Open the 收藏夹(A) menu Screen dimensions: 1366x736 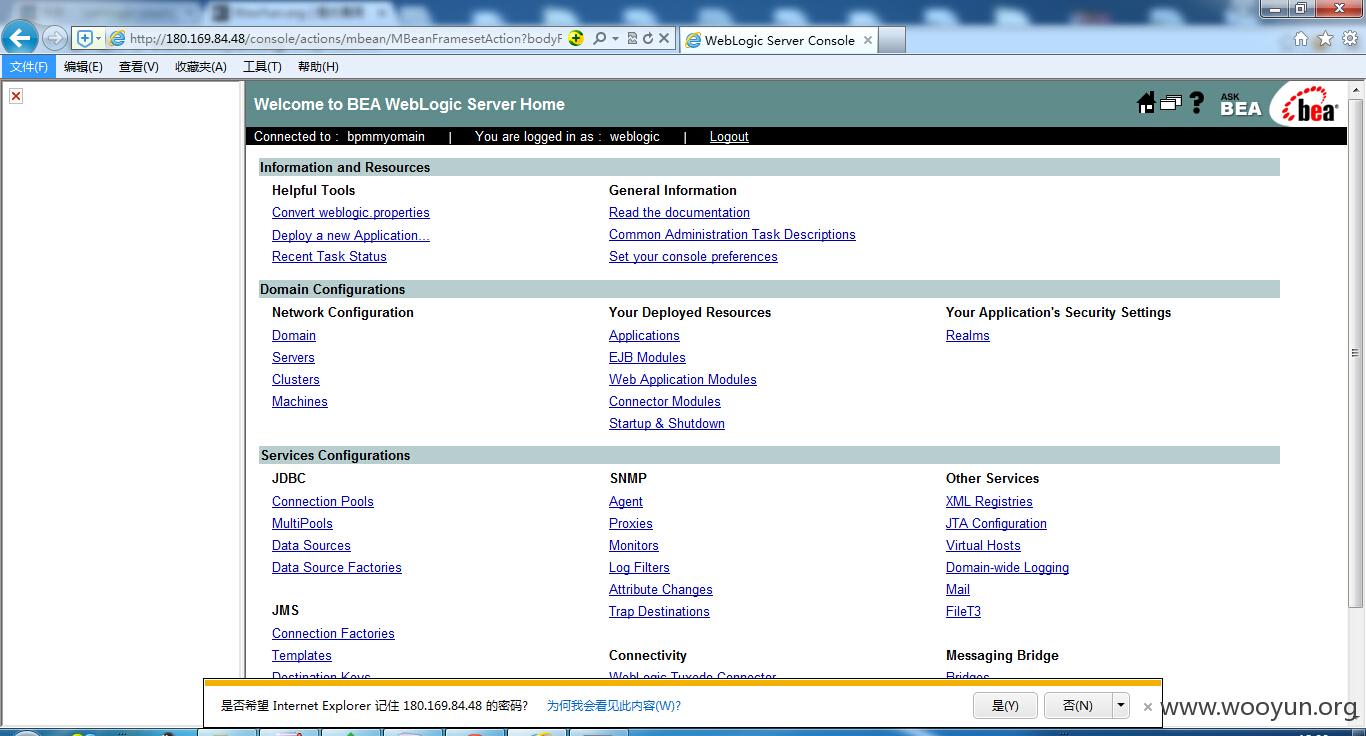(200, 67)
